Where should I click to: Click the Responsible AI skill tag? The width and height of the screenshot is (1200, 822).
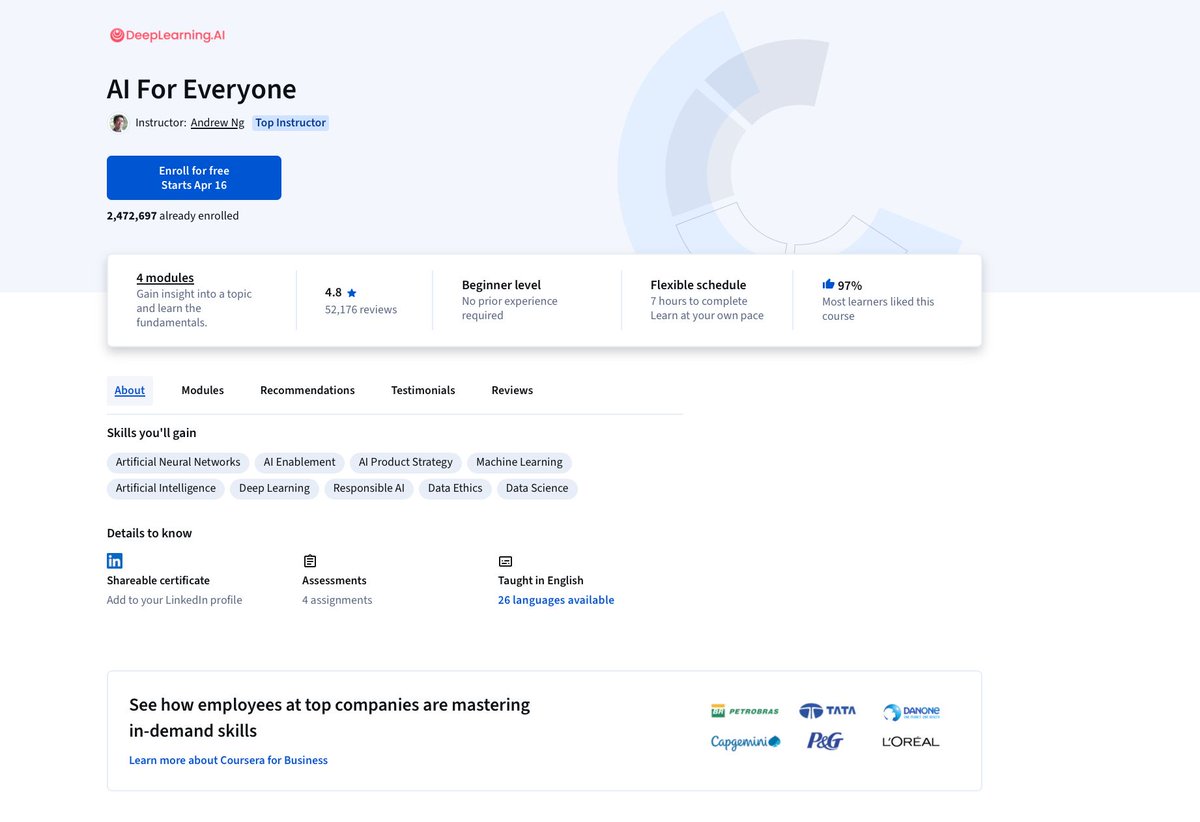tap(369, 488)
